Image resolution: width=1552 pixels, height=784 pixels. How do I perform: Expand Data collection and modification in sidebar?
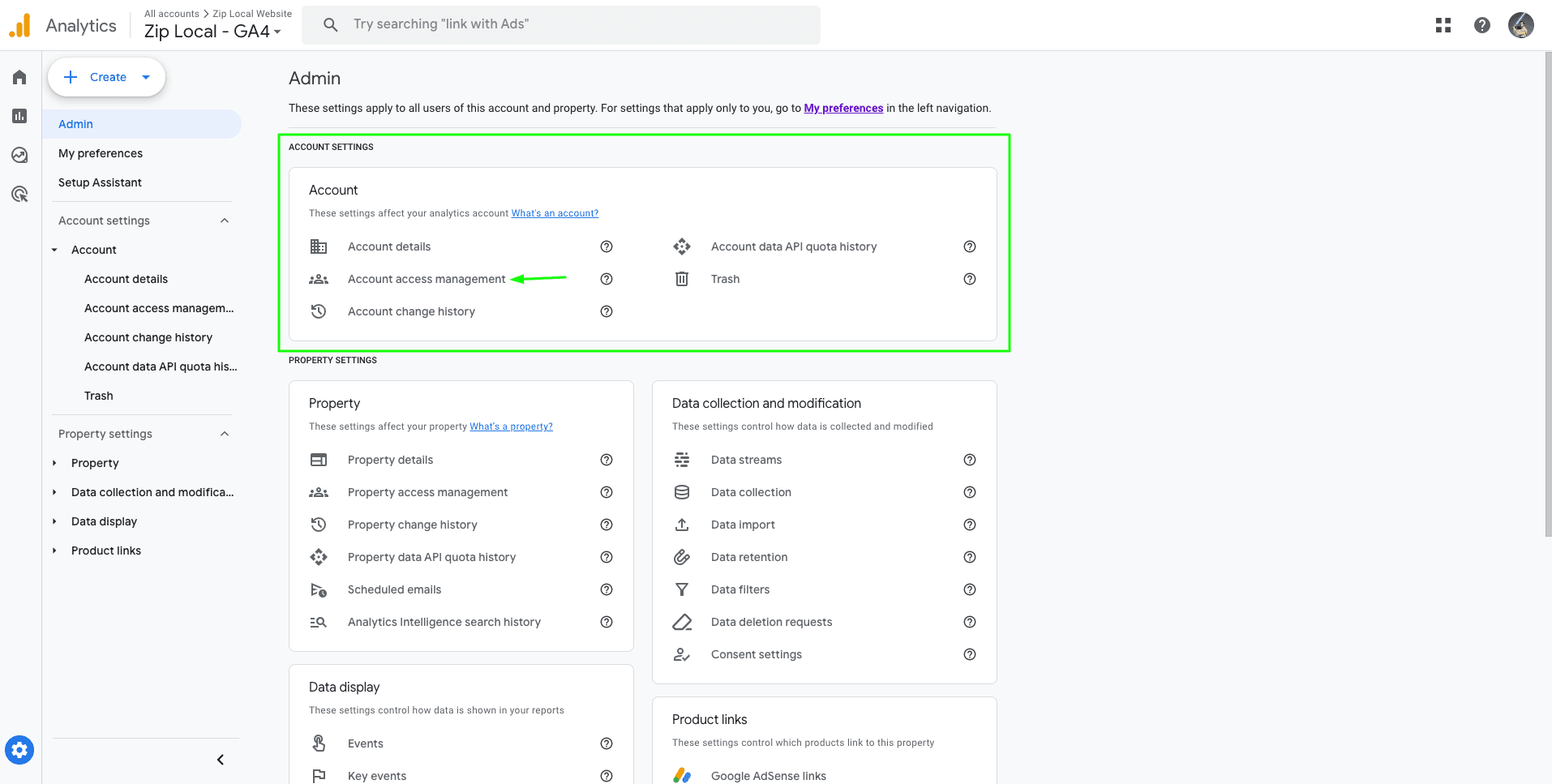[x=54, y=492]
